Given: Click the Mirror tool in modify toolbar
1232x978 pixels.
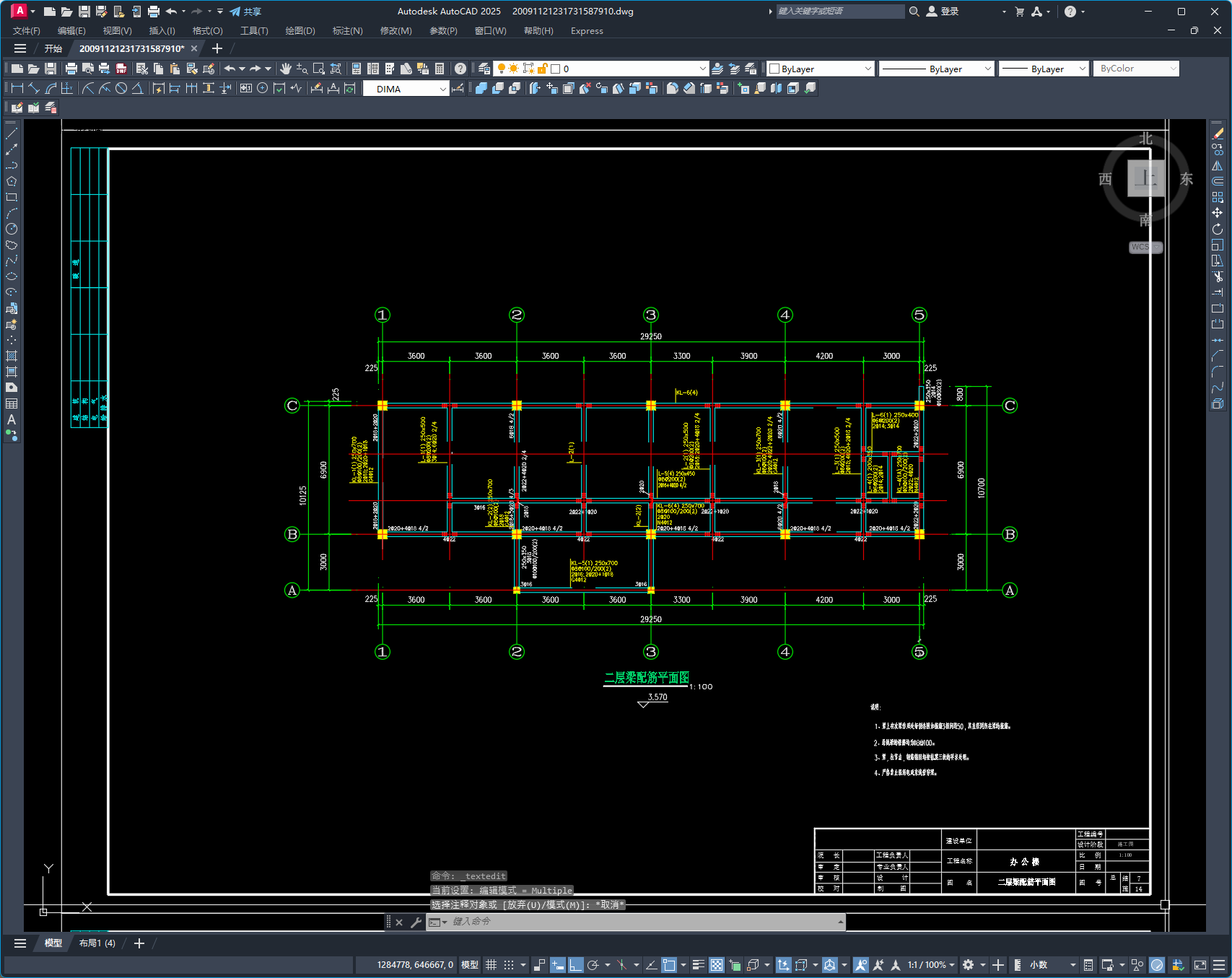Looking at the screenshot, I should click(x=1218, y=165).
